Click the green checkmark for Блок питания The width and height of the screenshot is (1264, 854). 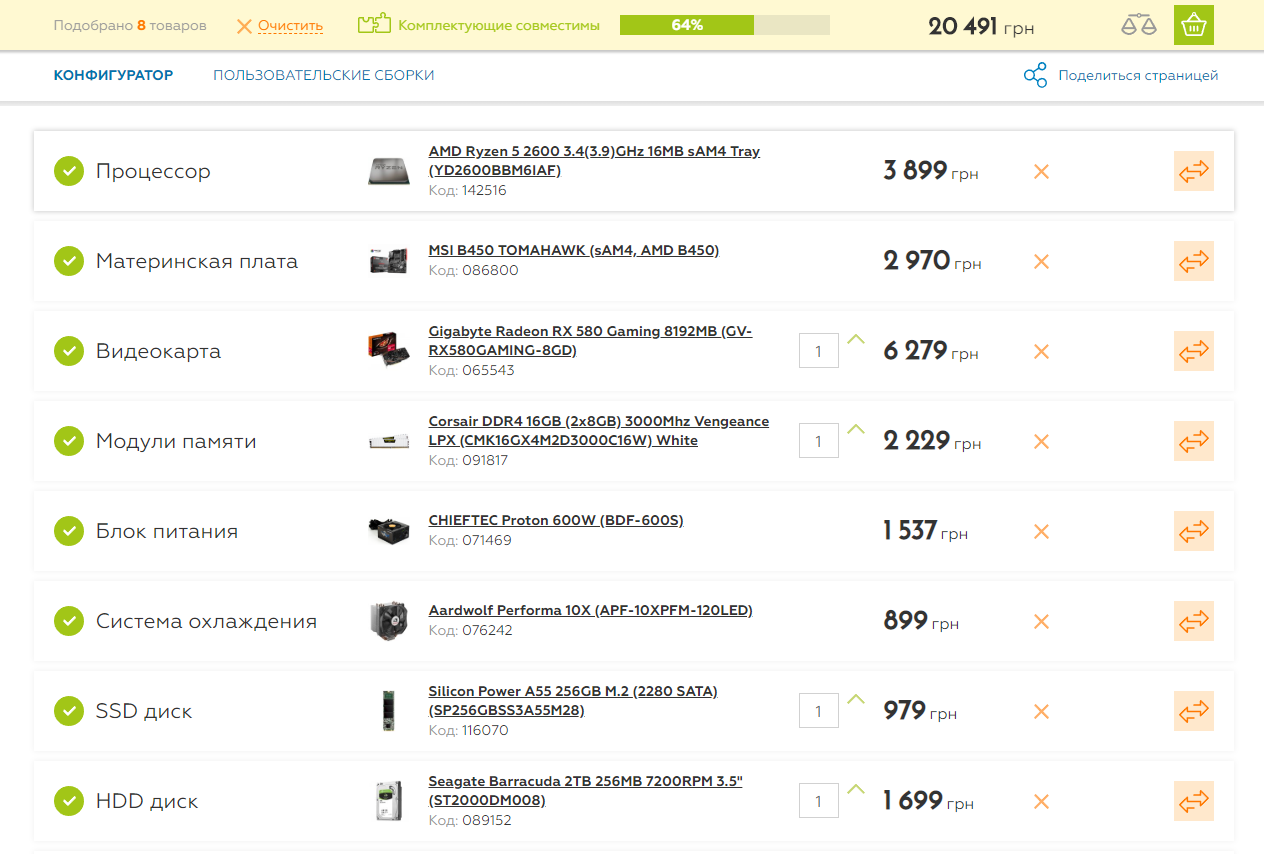click(69, 531)
